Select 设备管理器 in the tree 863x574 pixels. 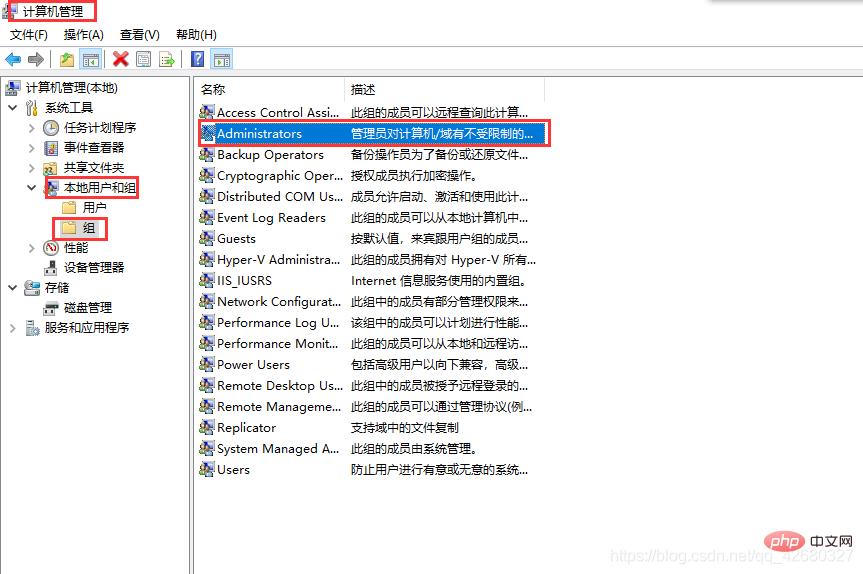[94, 268]
